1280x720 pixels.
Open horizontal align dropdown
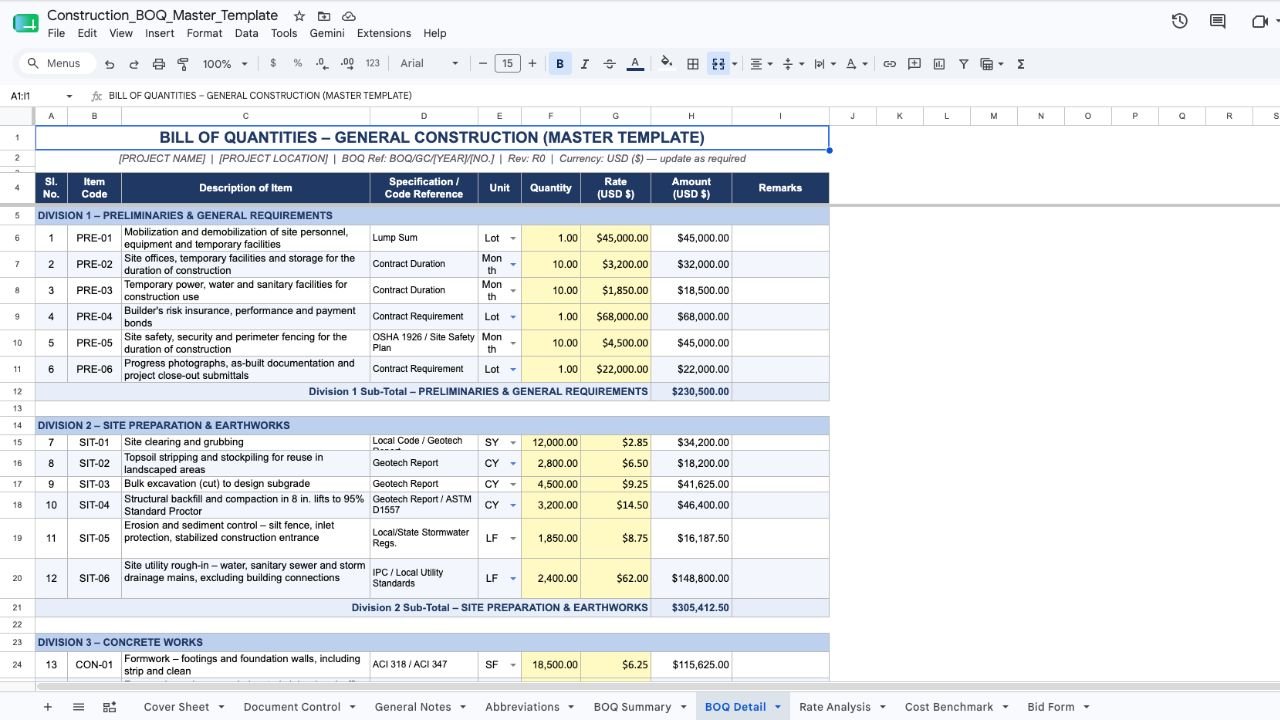(760, 64)
